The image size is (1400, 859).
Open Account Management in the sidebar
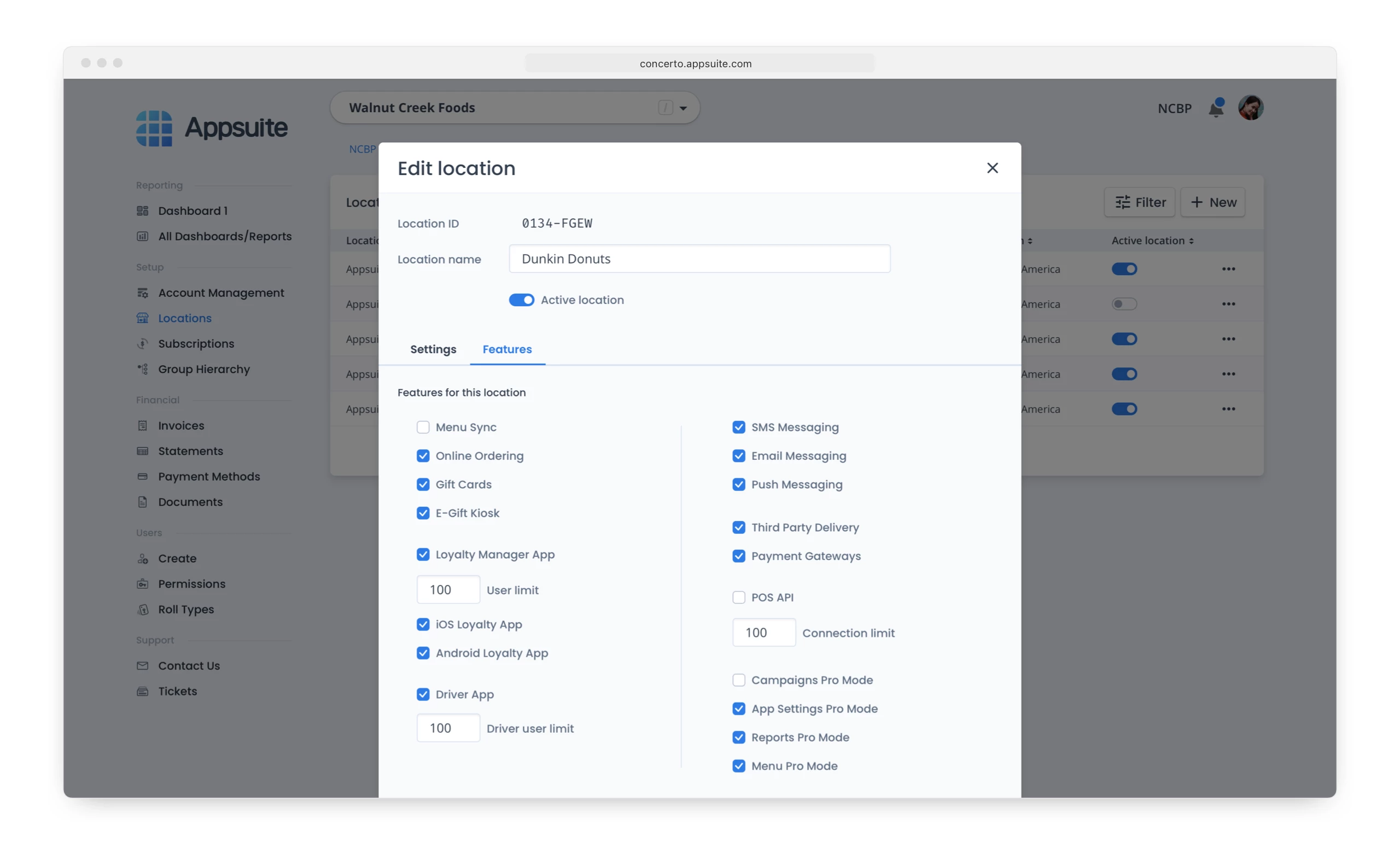pyautogui.click(x=220, y=293)
